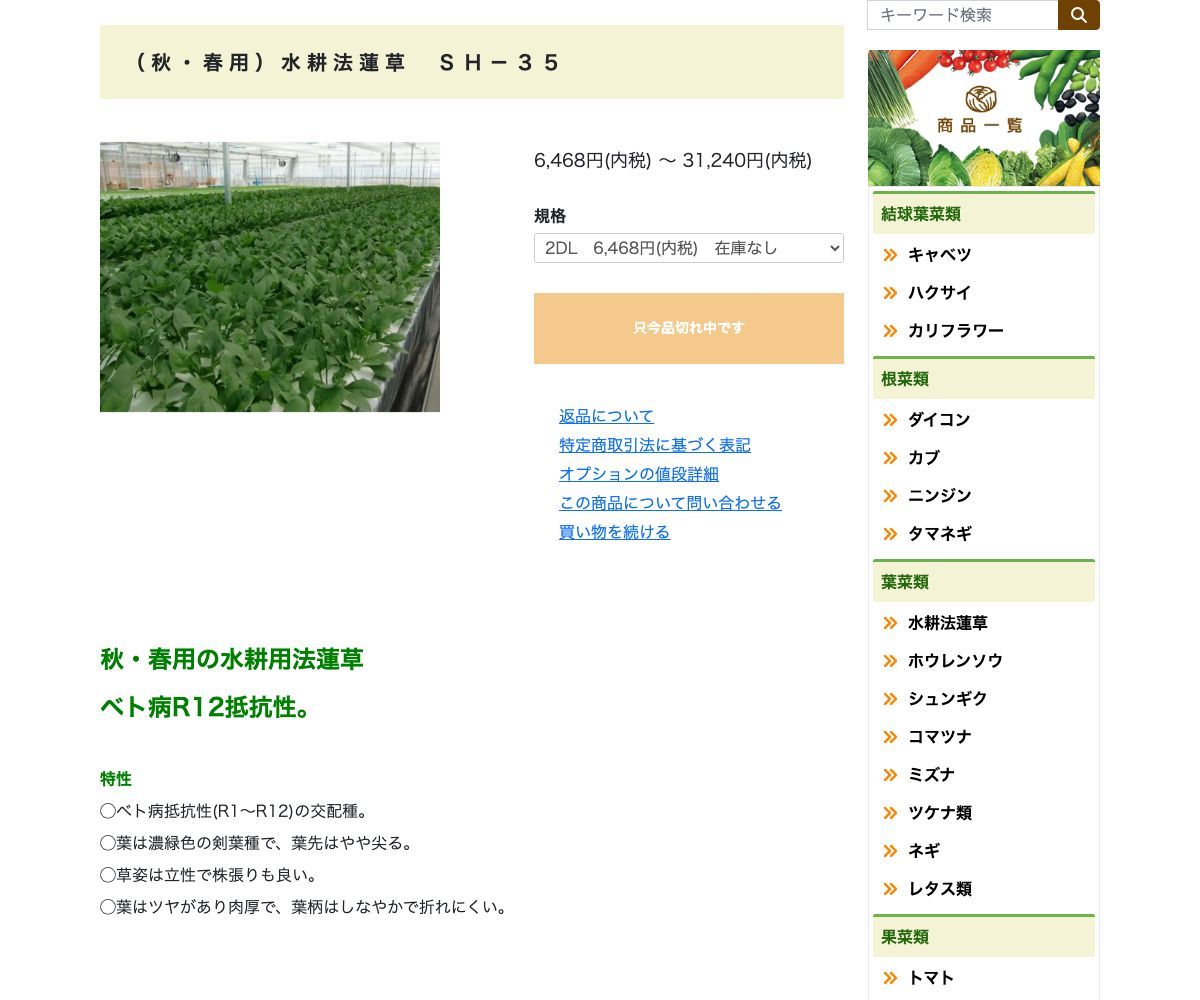
Task: Select the 根菜類 section header
Action: pos(905,378)
